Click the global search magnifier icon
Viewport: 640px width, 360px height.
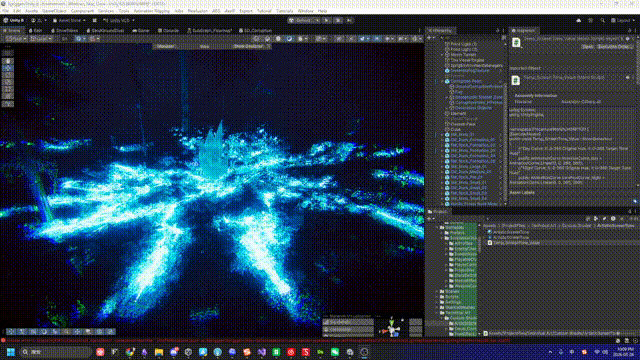(602, 20)
